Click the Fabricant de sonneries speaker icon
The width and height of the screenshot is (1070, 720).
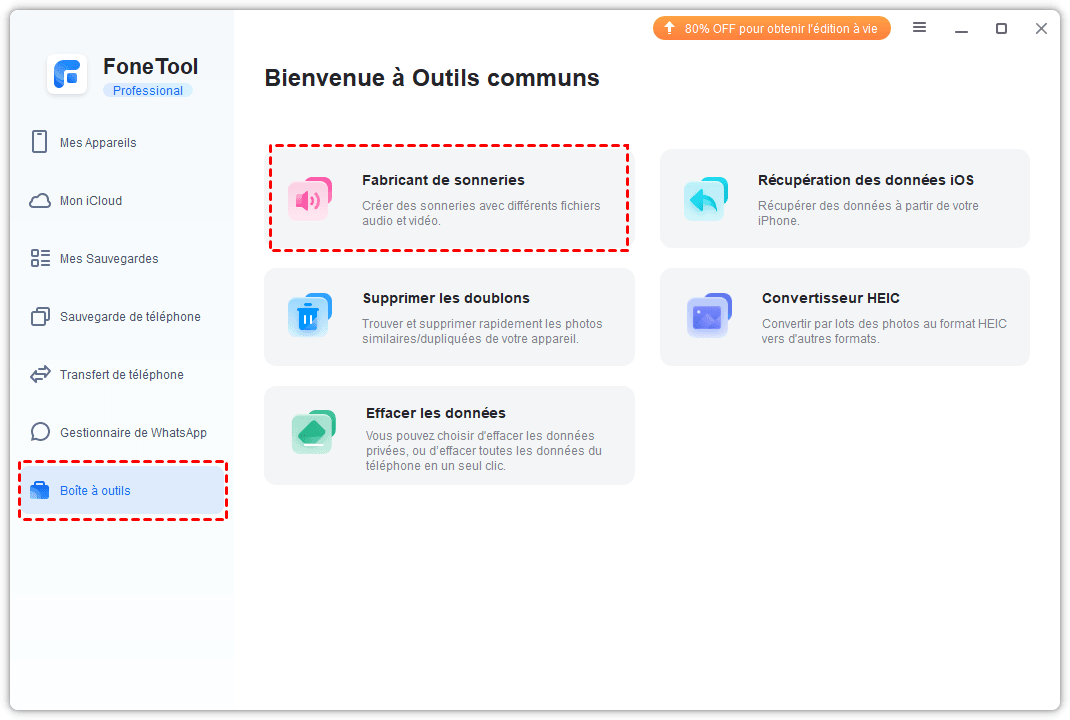[309, 199]
